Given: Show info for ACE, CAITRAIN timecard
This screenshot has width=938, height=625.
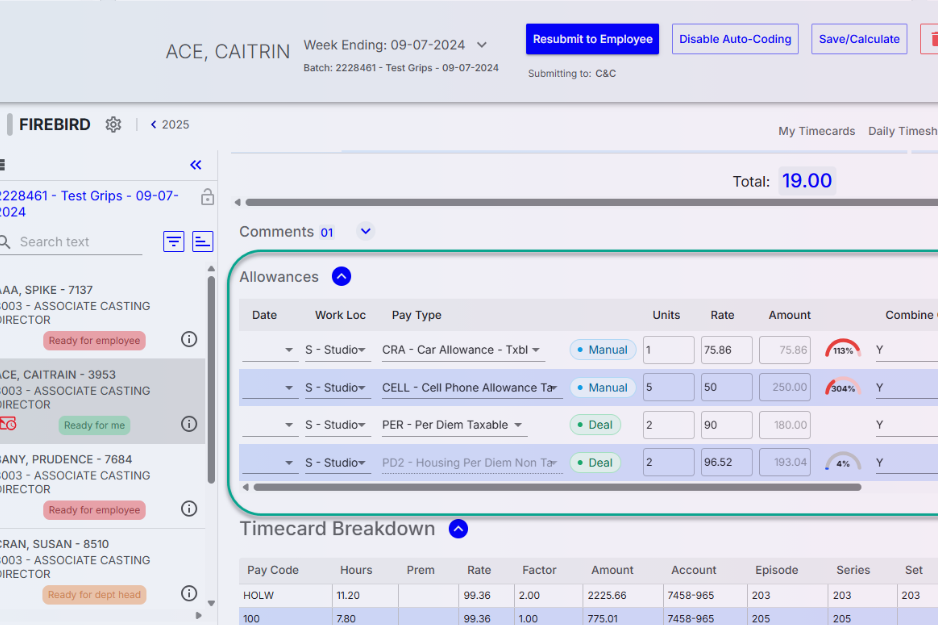Looking at the screenshot, I should click(189, 424).
